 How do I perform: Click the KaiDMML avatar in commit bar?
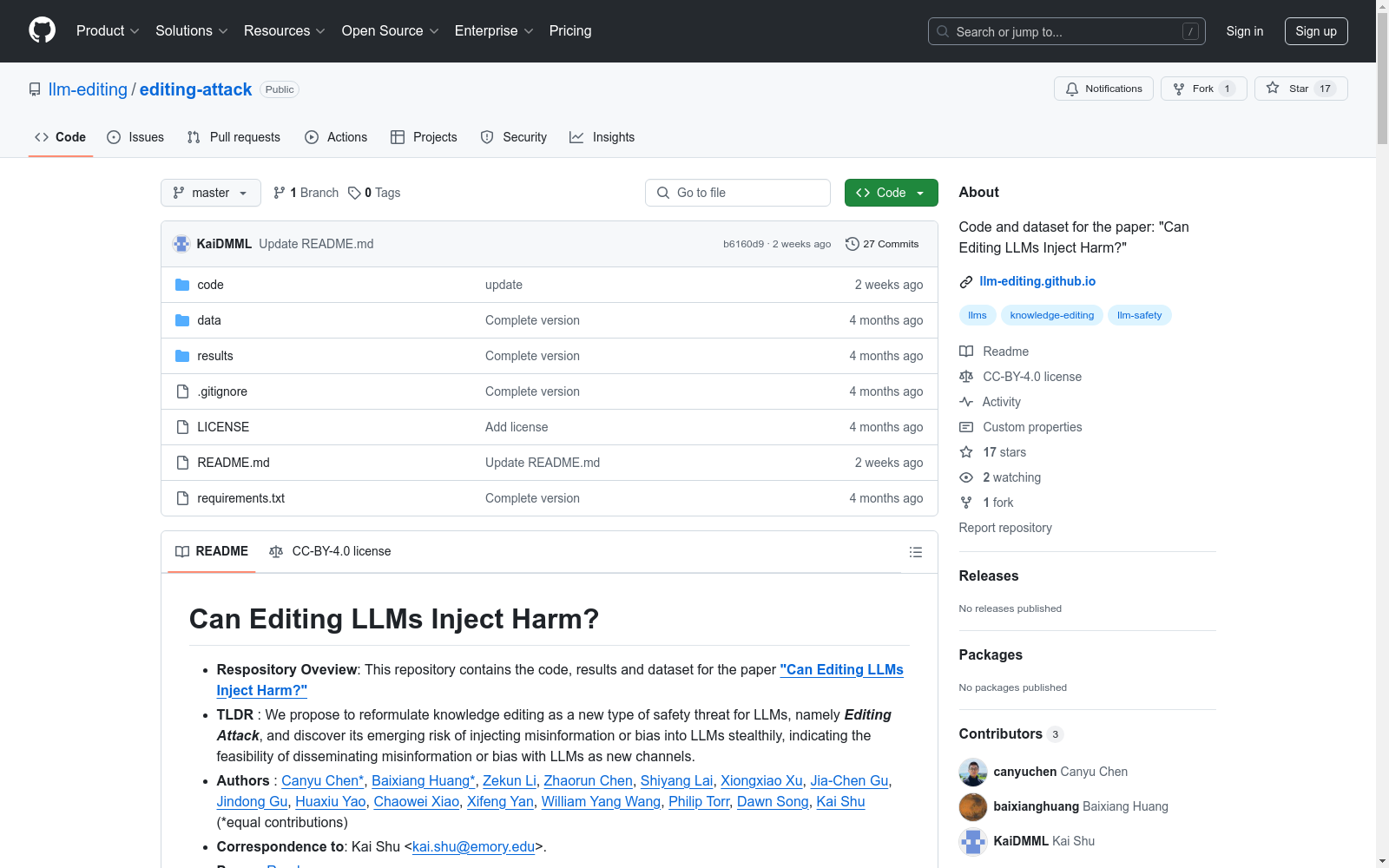[181, 244]
